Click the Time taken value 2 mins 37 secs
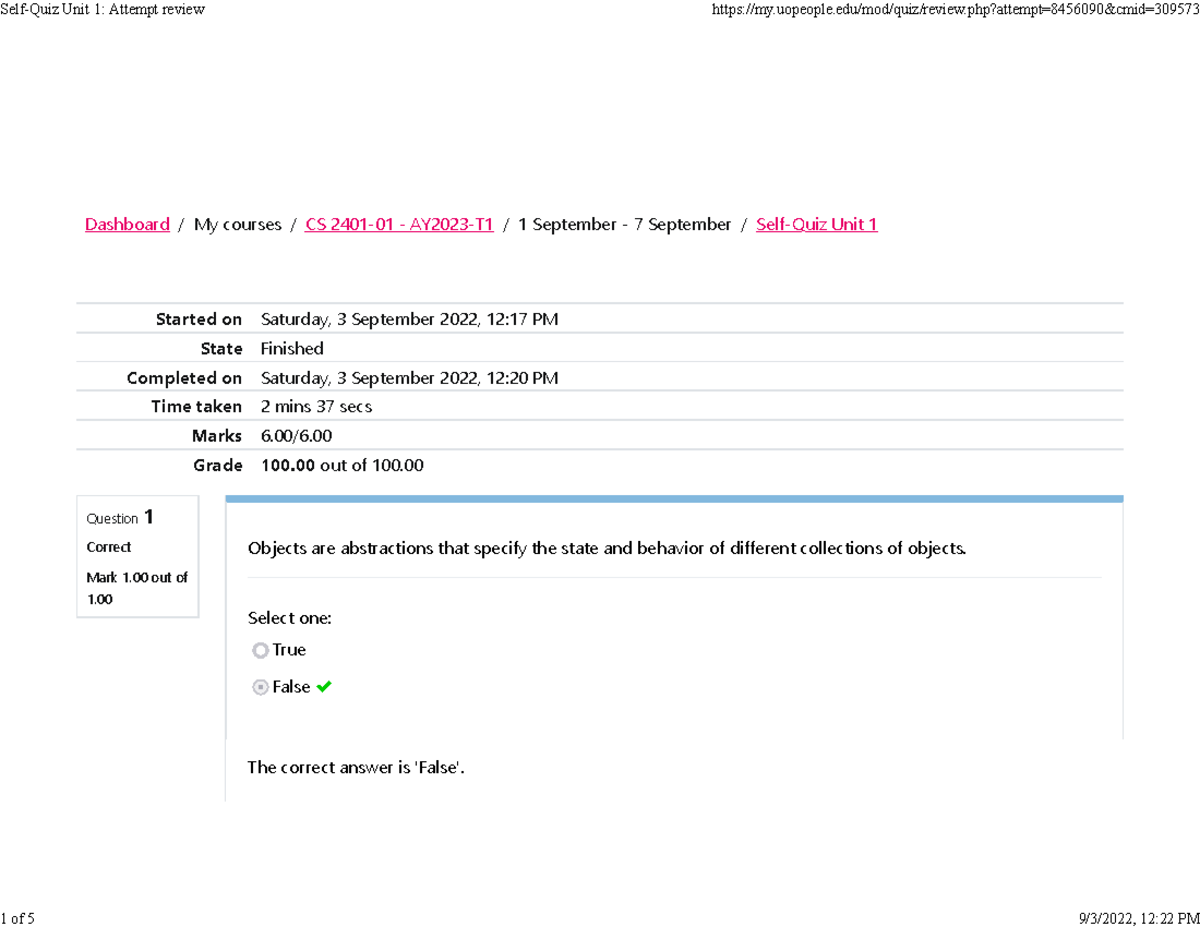This screenshot has width=1200, height=927. click(x=316, y=407)
